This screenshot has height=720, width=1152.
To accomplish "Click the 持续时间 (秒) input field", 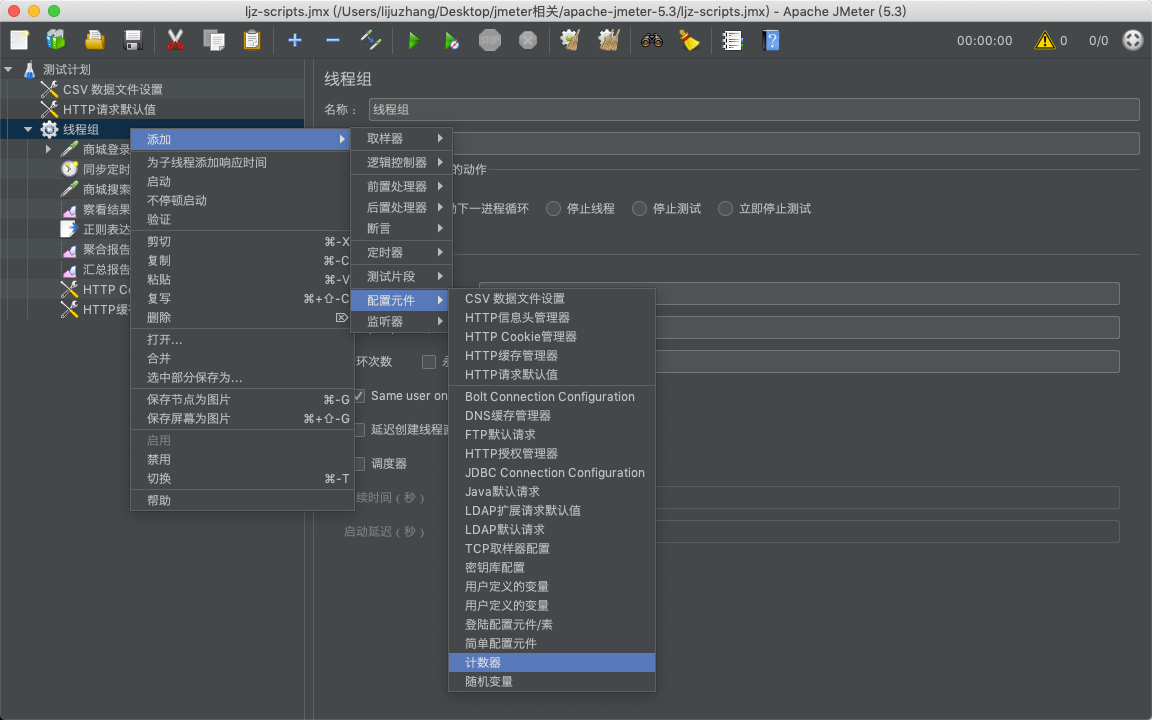I will 887,497.
